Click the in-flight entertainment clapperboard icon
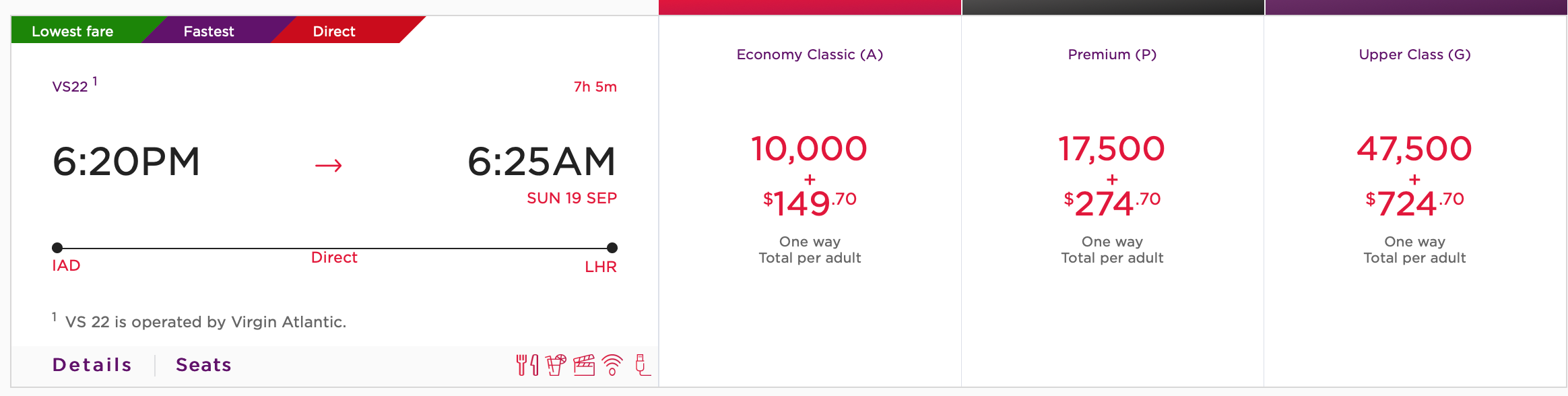Viewport: 1568px width, 396px height. point(584,365)
